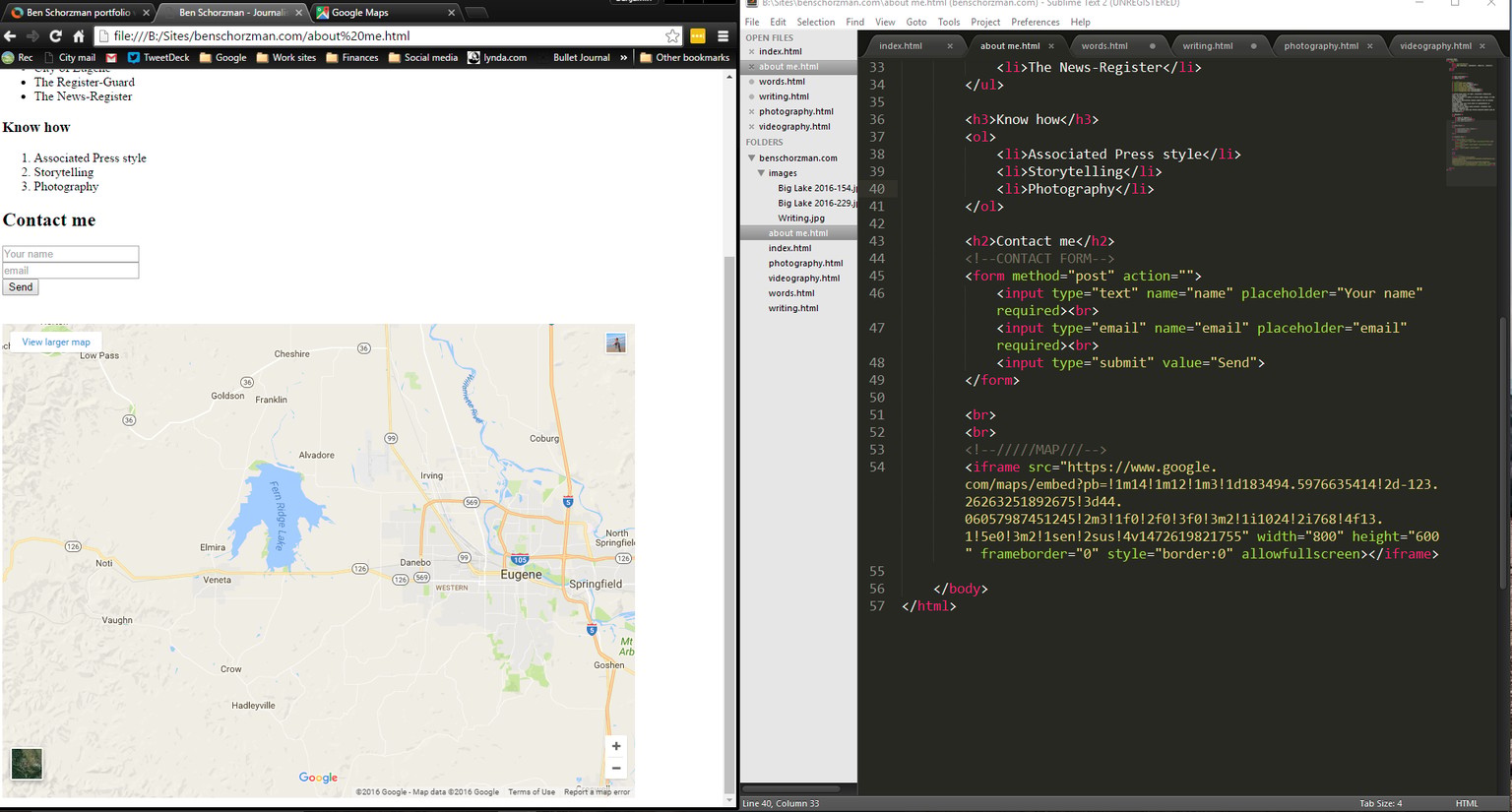Change HTML syntax in status bar
This screenshot has width=1512, height=812.
click(x=1466, y=803)
